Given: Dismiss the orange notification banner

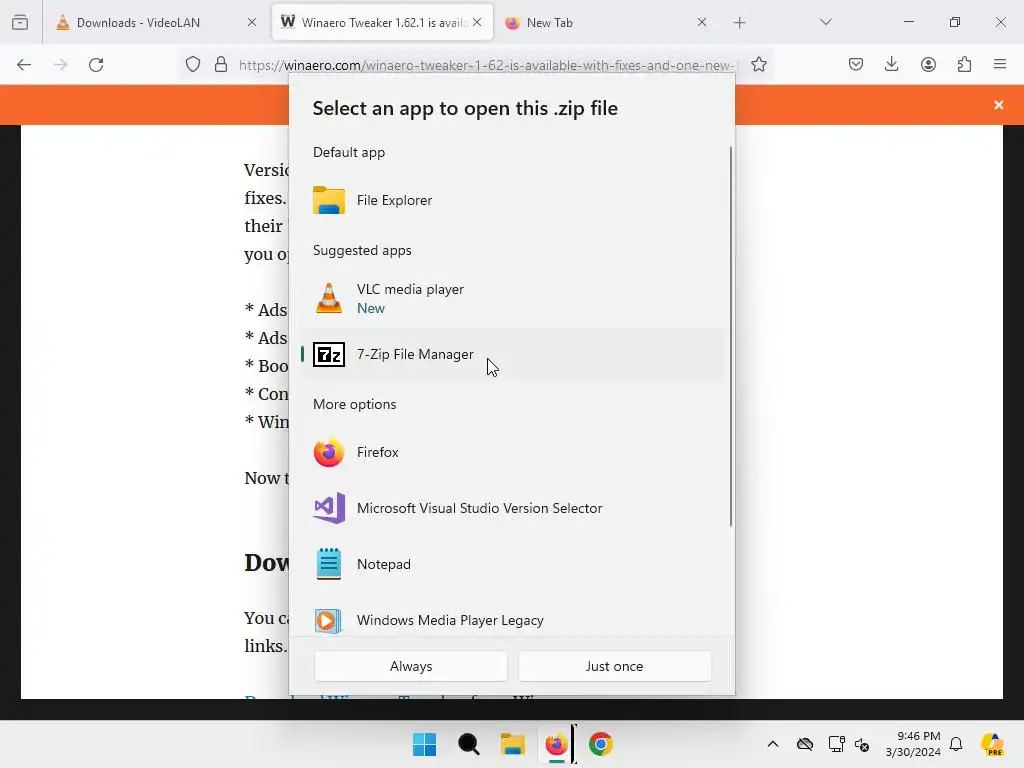Looking at the screenshot, I should click(999, 105).
